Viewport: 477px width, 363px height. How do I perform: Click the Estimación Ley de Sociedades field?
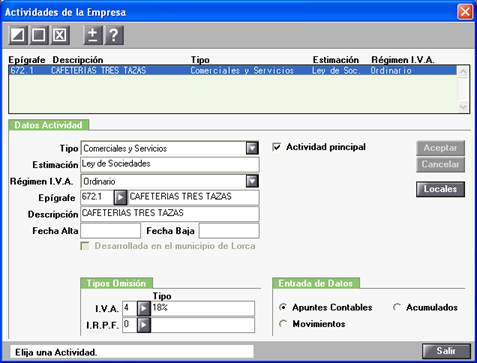pyautogui.click(x=170, y=164)
